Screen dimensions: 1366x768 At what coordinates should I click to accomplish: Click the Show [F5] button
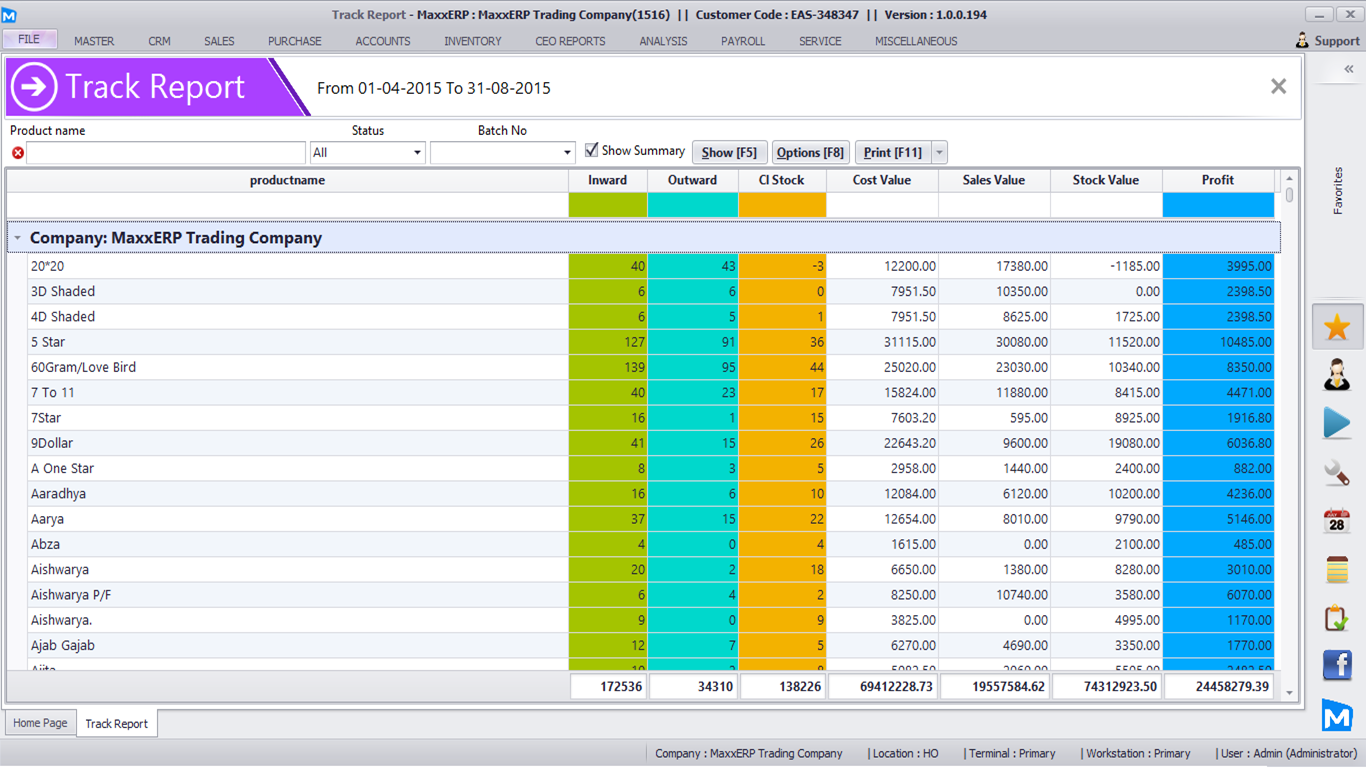coord(729,153)
